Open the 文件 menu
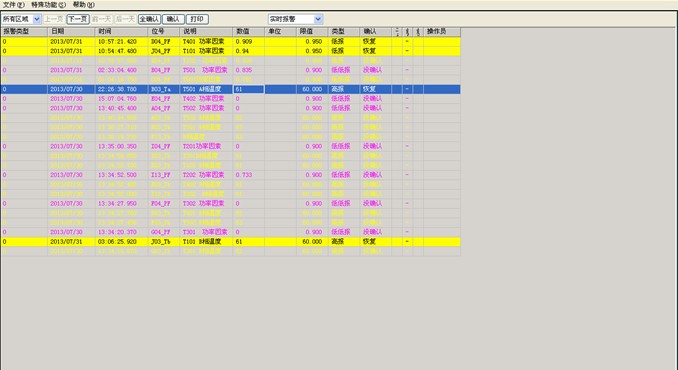Viewport: 678px width, 370px height. coord(14,5)
